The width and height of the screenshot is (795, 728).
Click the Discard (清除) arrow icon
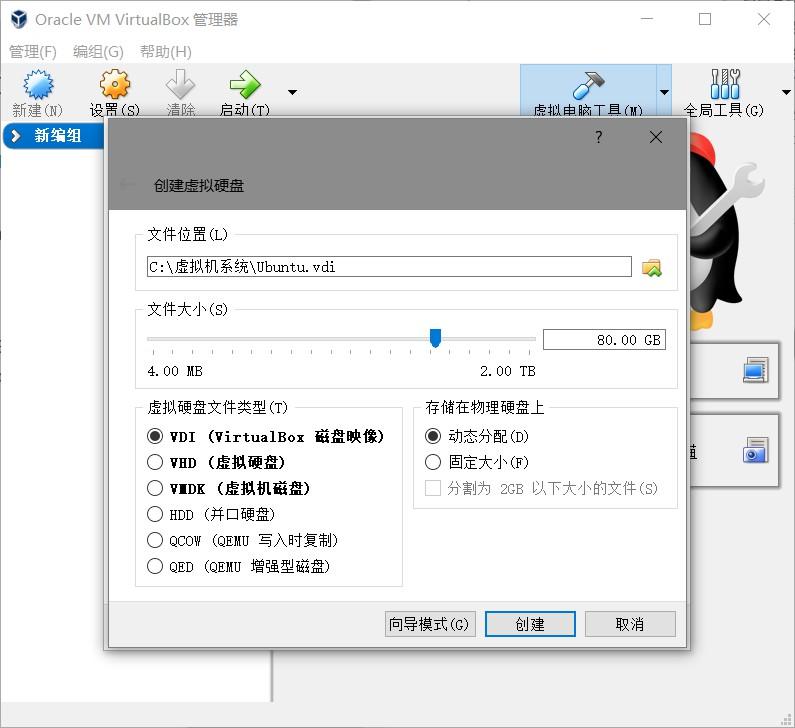tap(180, 84)
